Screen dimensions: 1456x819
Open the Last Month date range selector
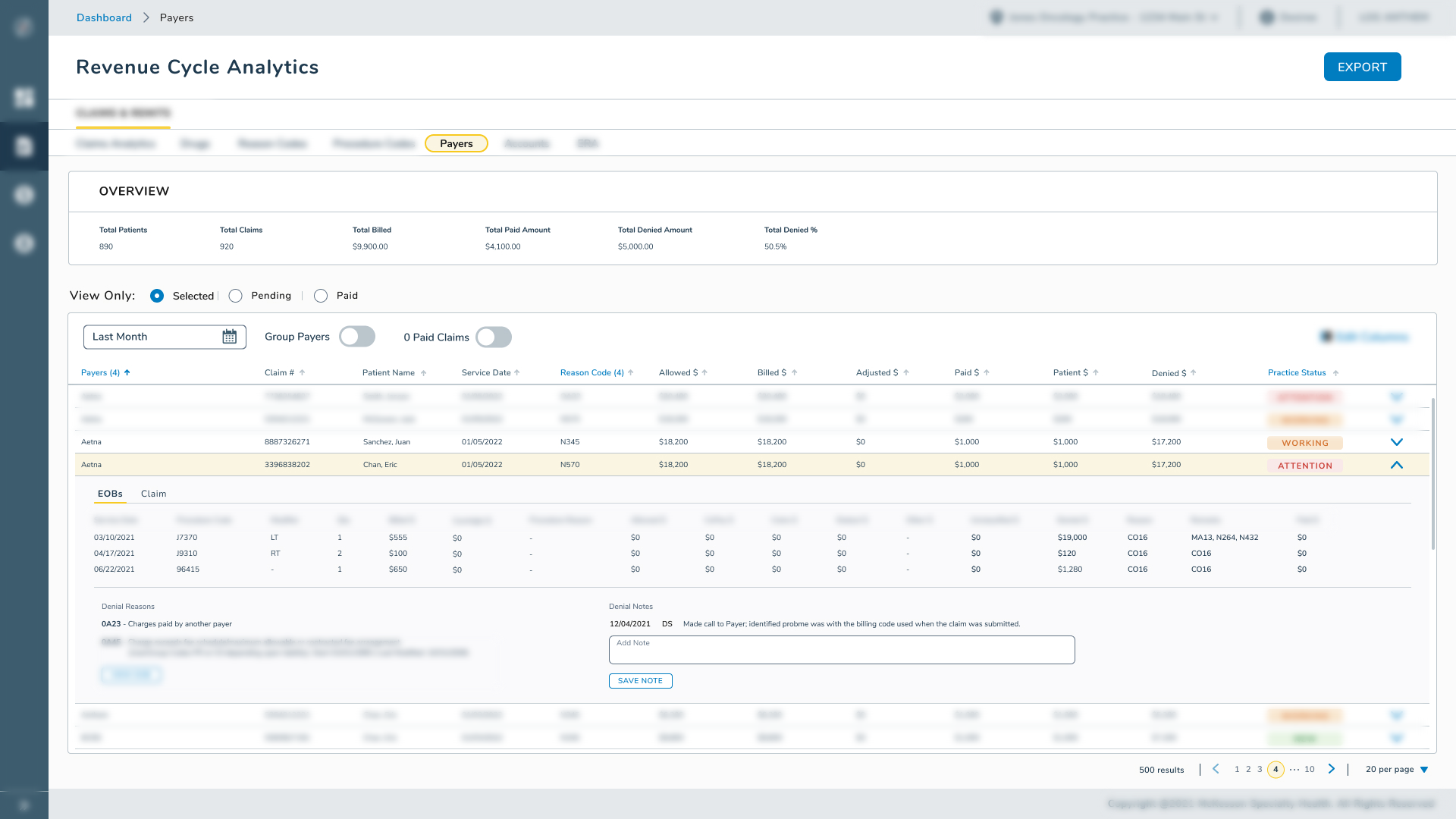[165, 337]
